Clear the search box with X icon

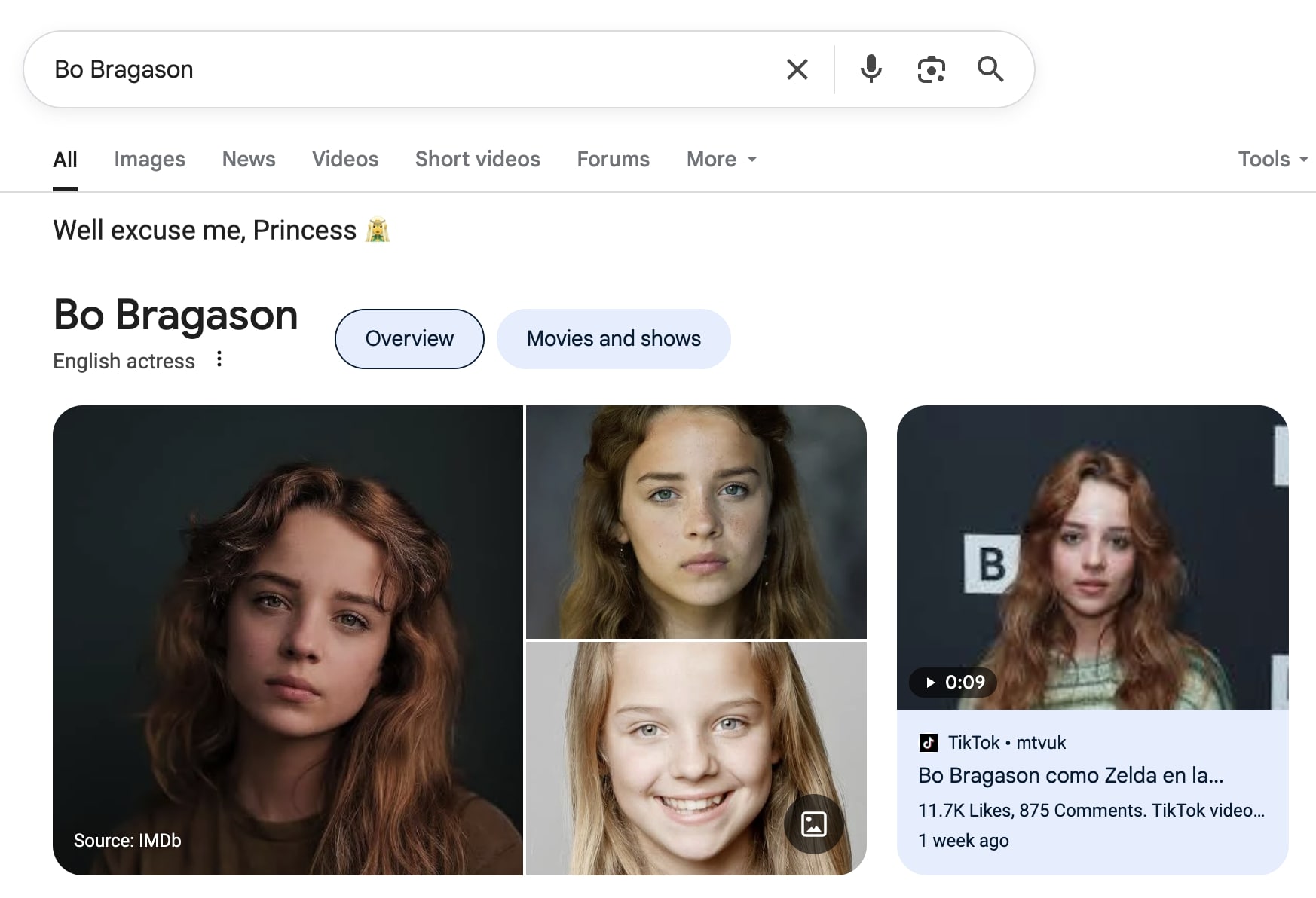[x=797, y=69]
